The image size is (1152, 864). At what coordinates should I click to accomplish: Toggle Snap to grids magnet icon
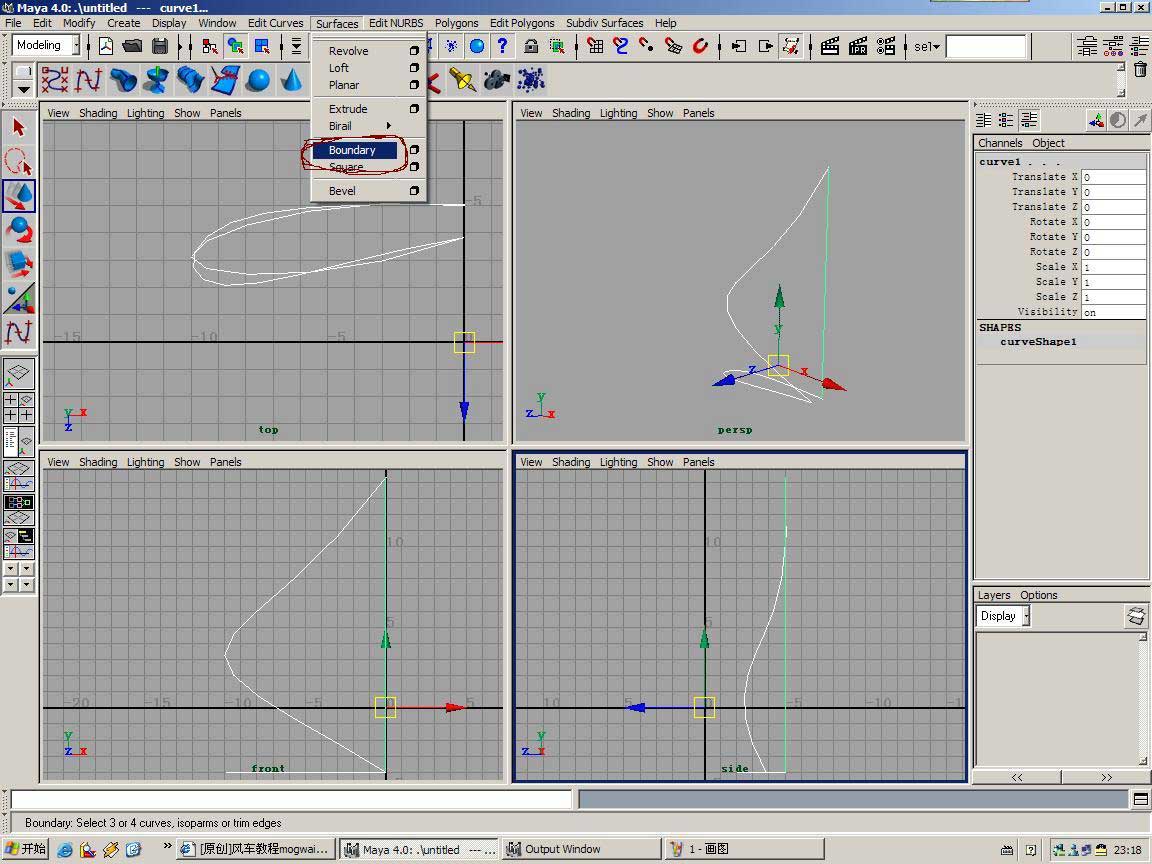click(595, 46)
